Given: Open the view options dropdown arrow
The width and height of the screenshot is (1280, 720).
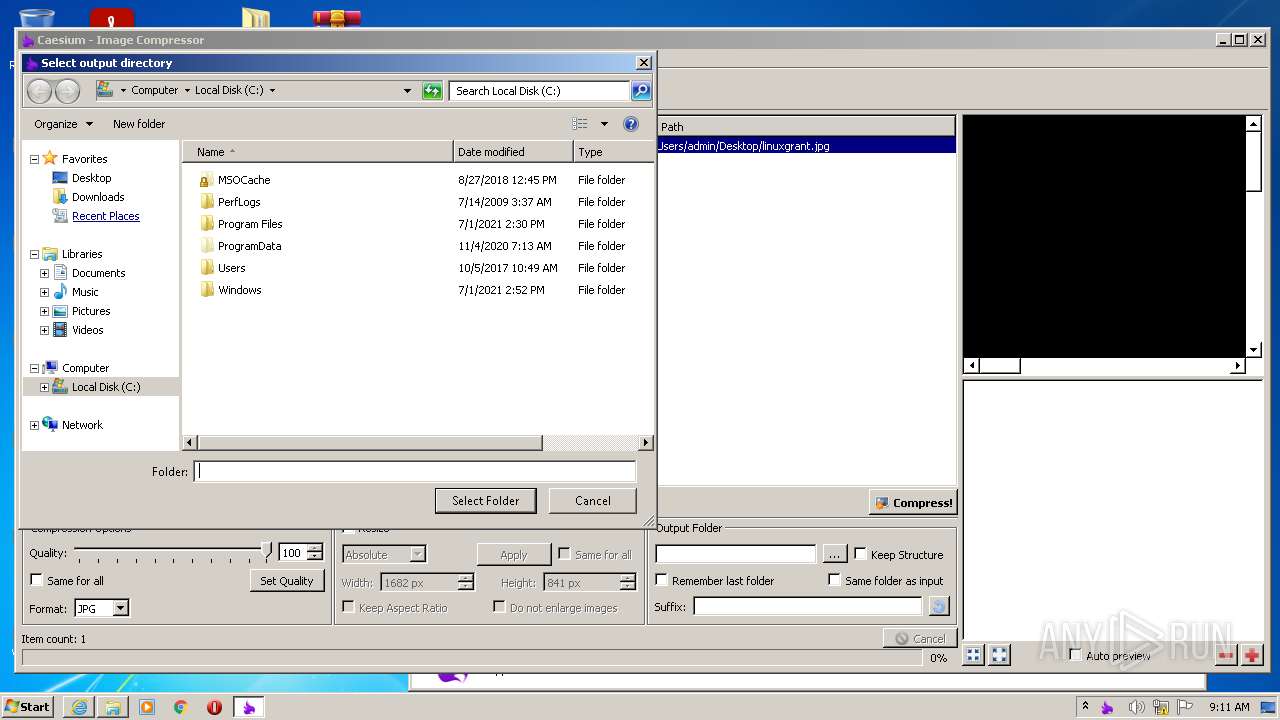Looking at the screenshot, I should click(604, 124).
